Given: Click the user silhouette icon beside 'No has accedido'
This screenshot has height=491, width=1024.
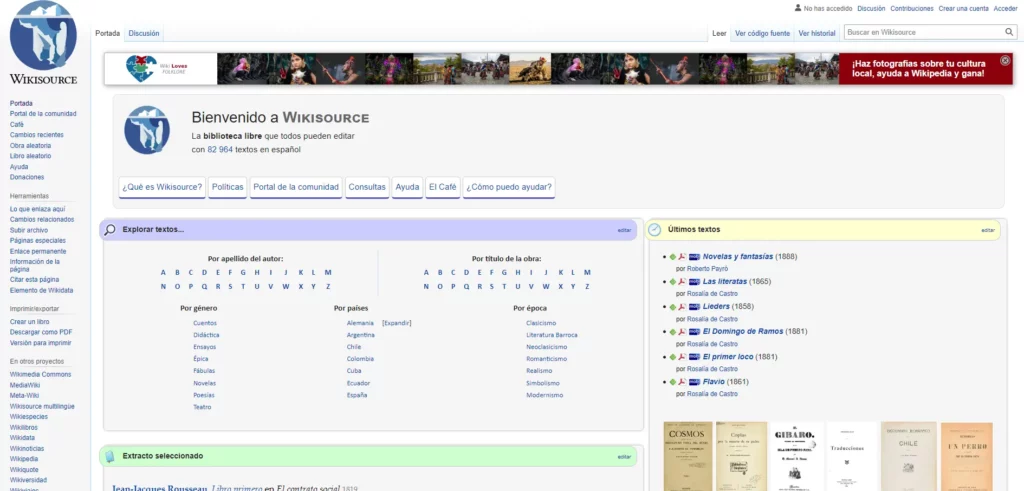Looking at the screenshot, I should click(x=797, y=8).
